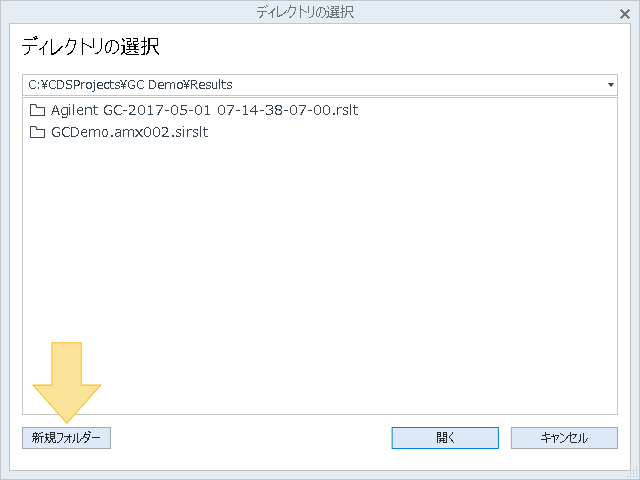Click the C: drive segment in path
Screen dimensions: 640x480
pos(34,85)
